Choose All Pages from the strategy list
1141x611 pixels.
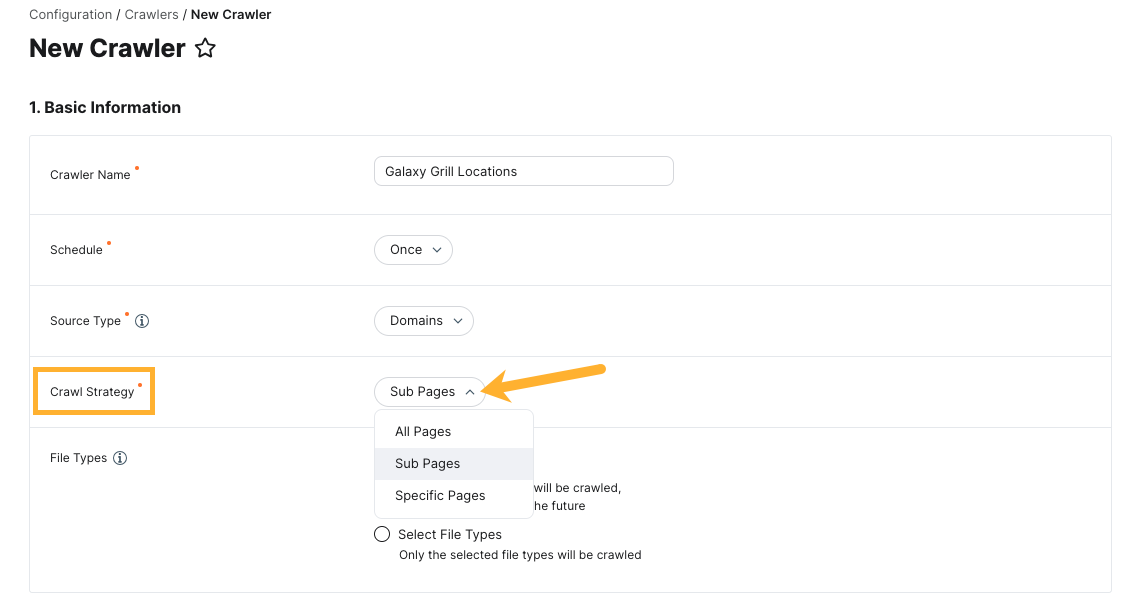pos(454,431)
